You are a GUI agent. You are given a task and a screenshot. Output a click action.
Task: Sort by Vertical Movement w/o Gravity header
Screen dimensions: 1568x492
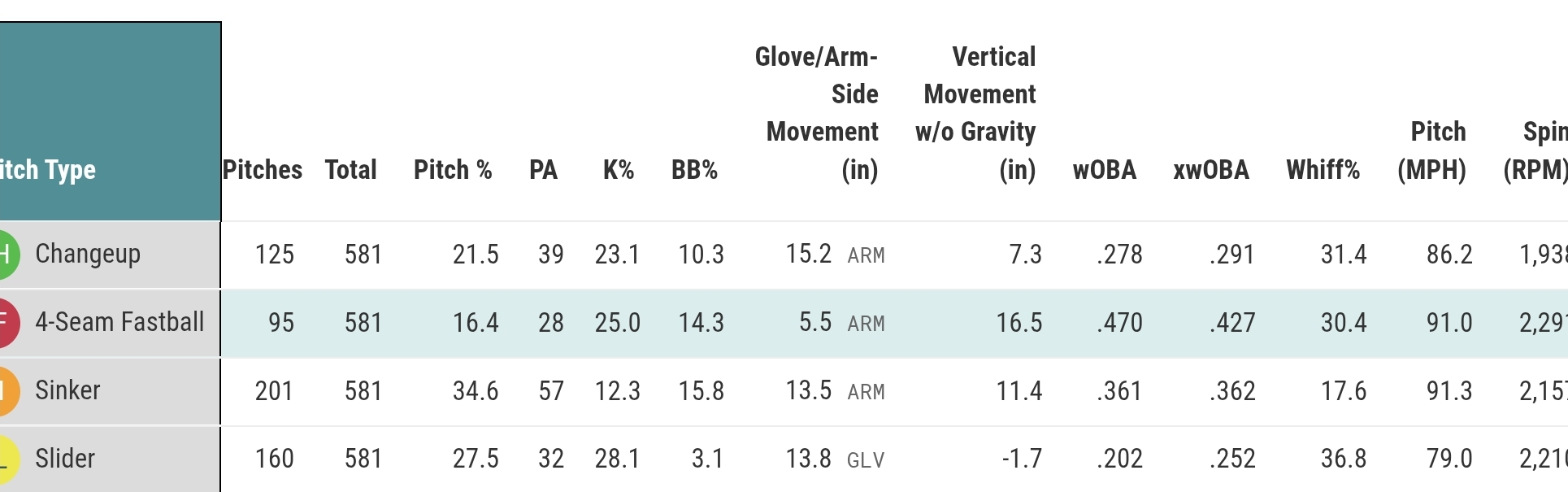tap(977, 113)
